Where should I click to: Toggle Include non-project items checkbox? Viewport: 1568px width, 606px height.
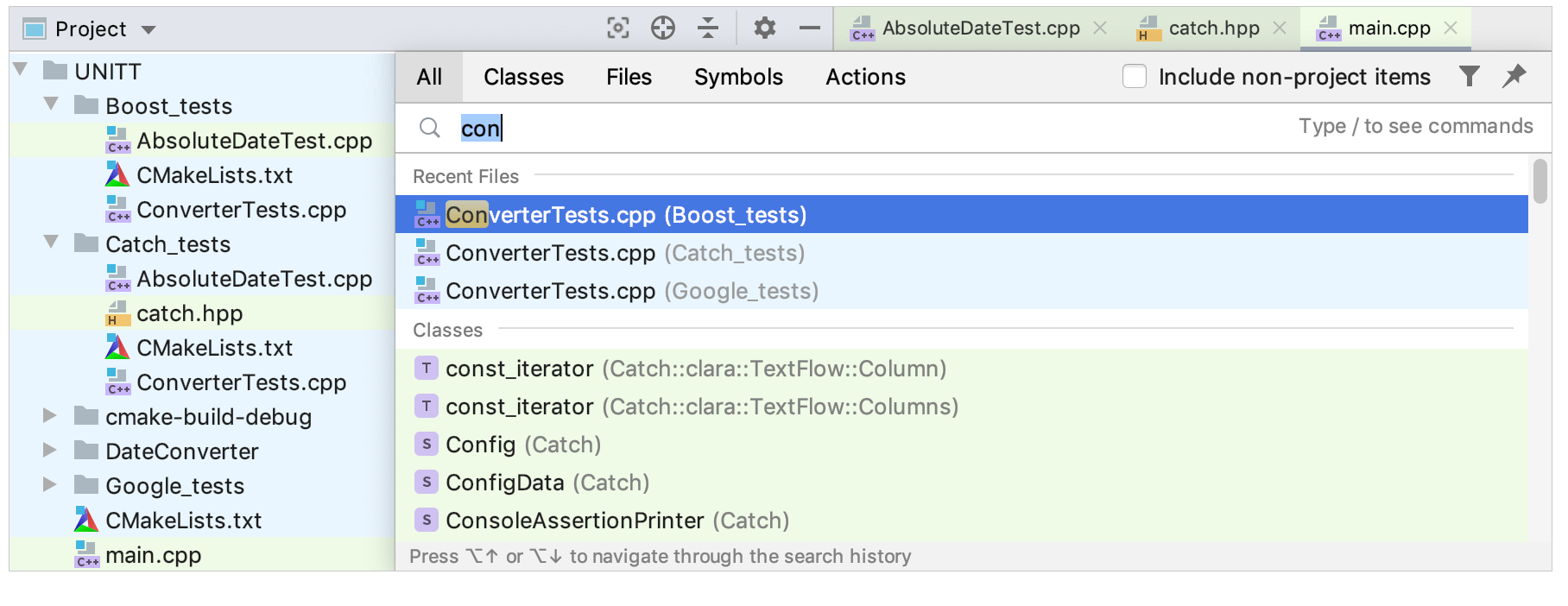[x=1135, y=77]
